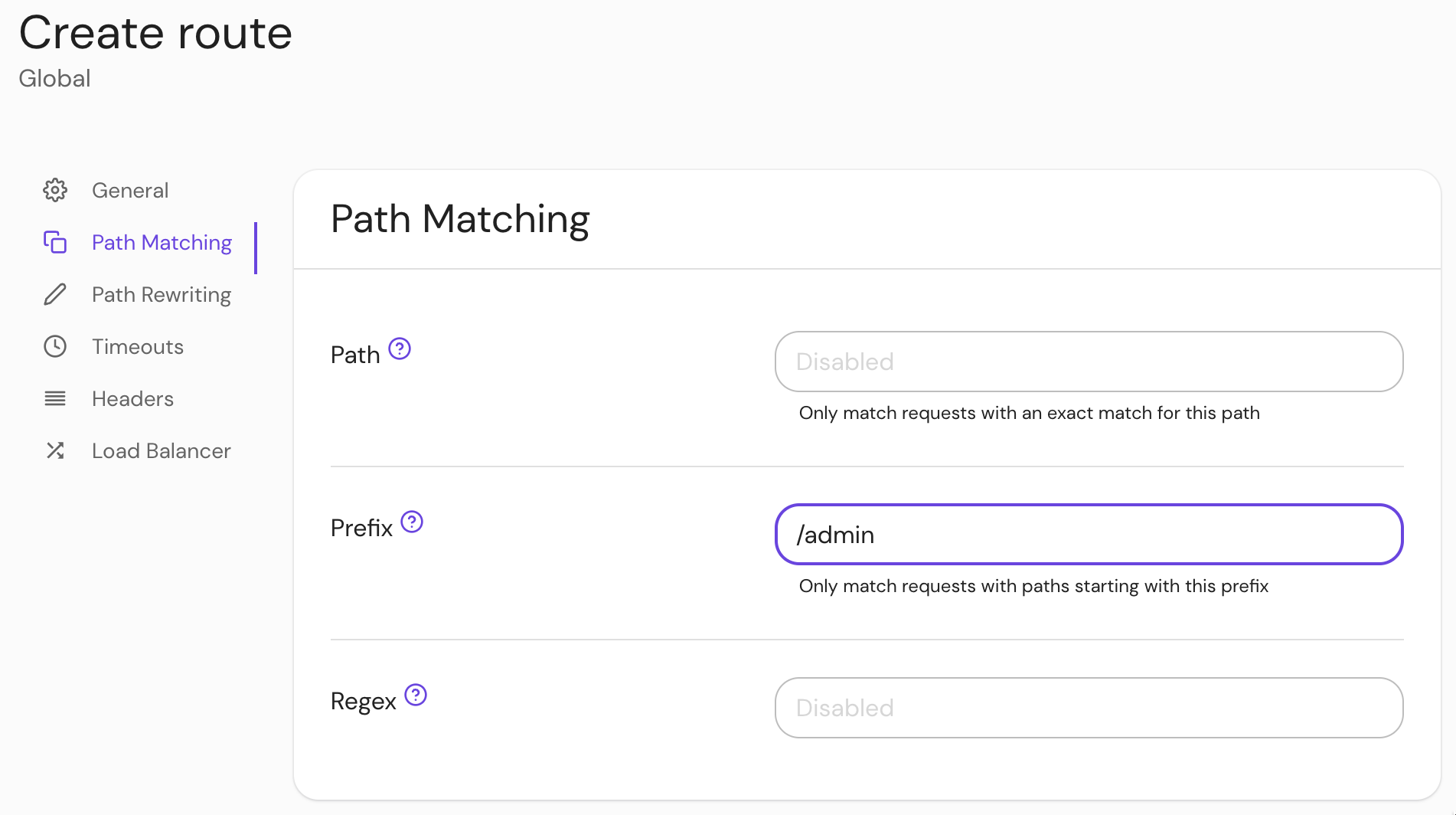Select the Path Matching tab
The width and height of the screenshot is (1456, 815).
point(162,242)
